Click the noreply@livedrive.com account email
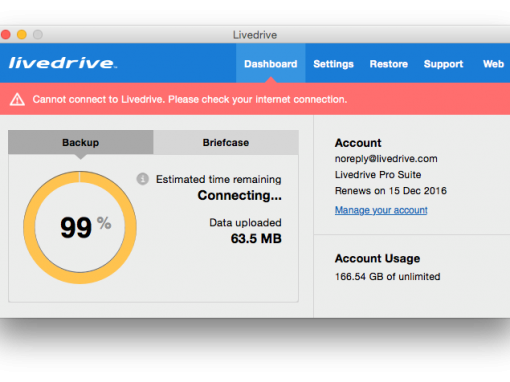Screen dimensions: 510x382 pos(386,159)
